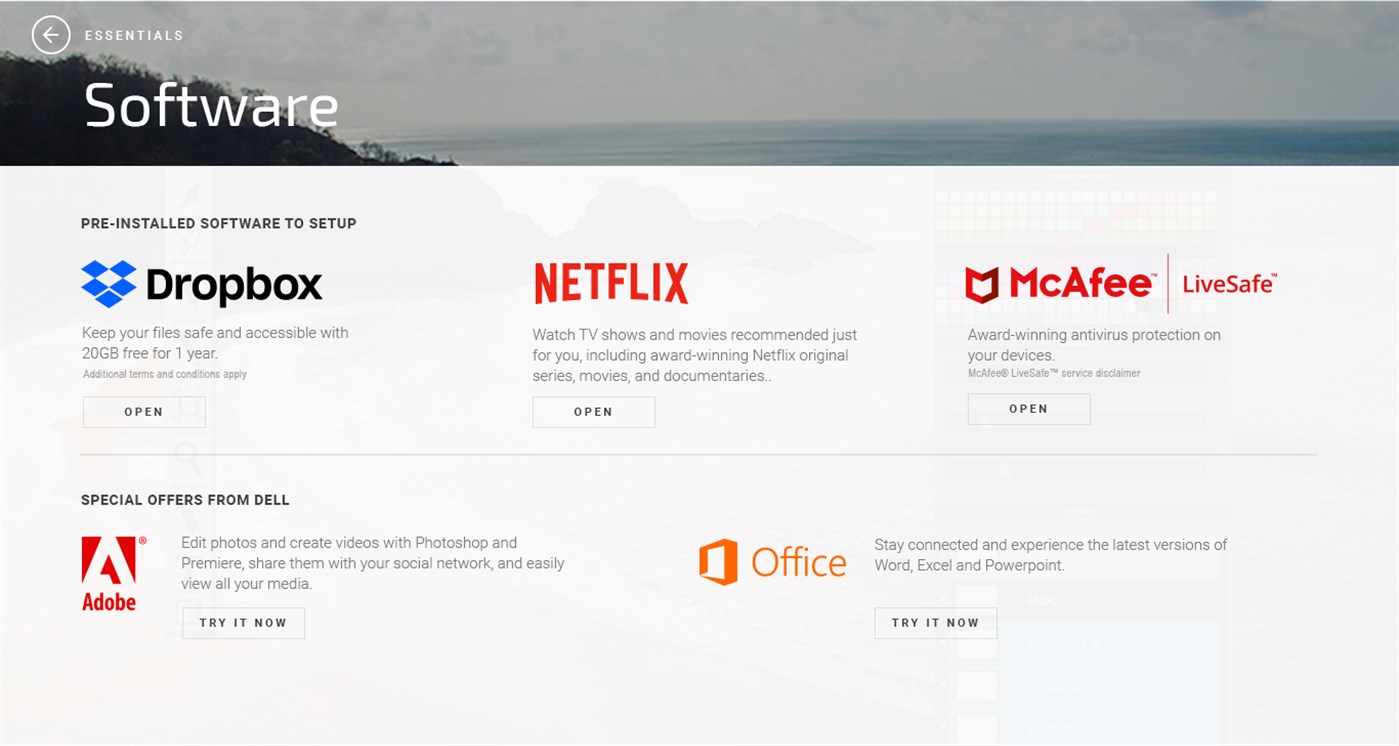1399x746 pixels.
Task: Click the orange Office icon
Action: click(716, 562)
